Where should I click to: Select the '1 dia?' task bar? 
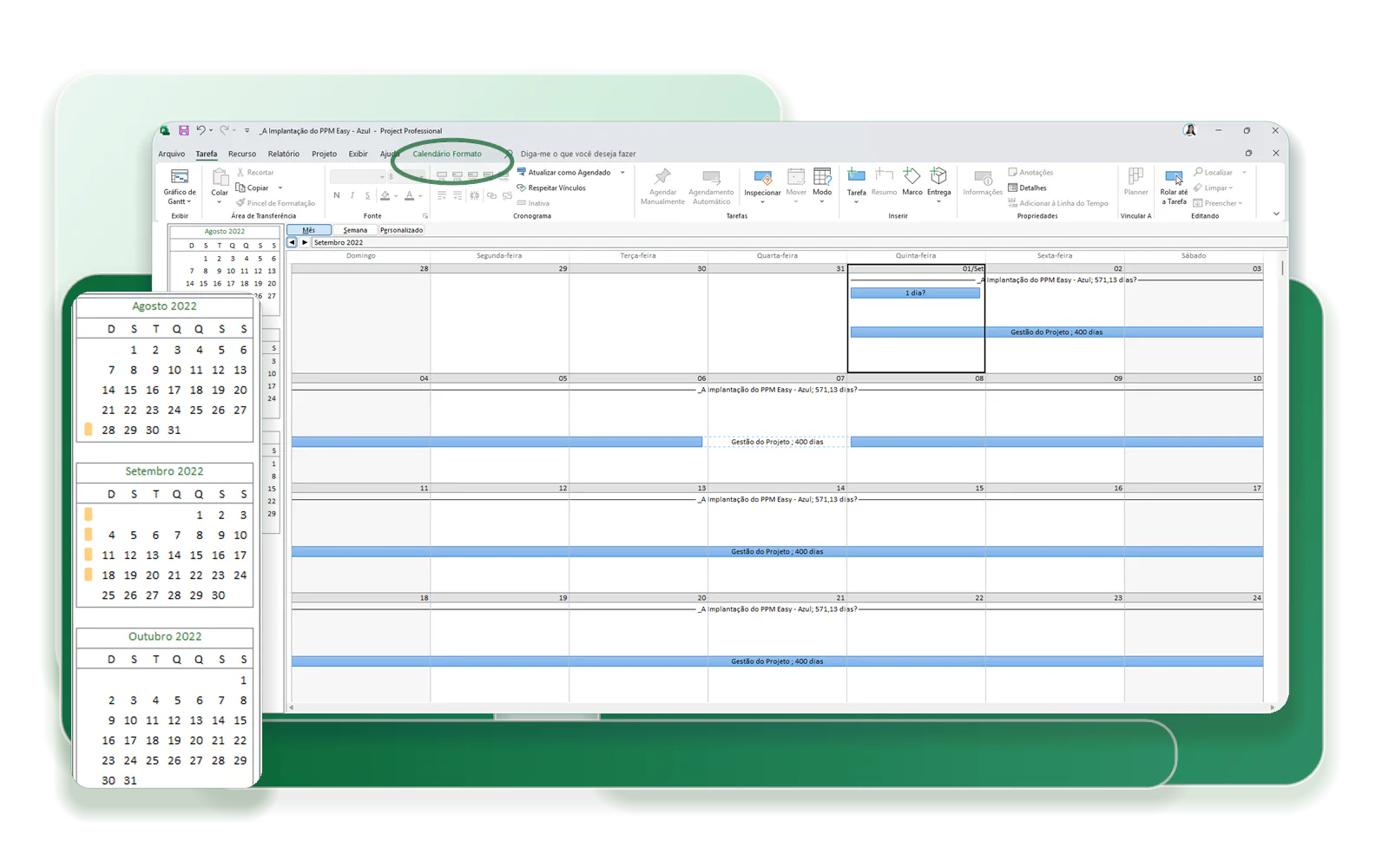click(915, 293)
